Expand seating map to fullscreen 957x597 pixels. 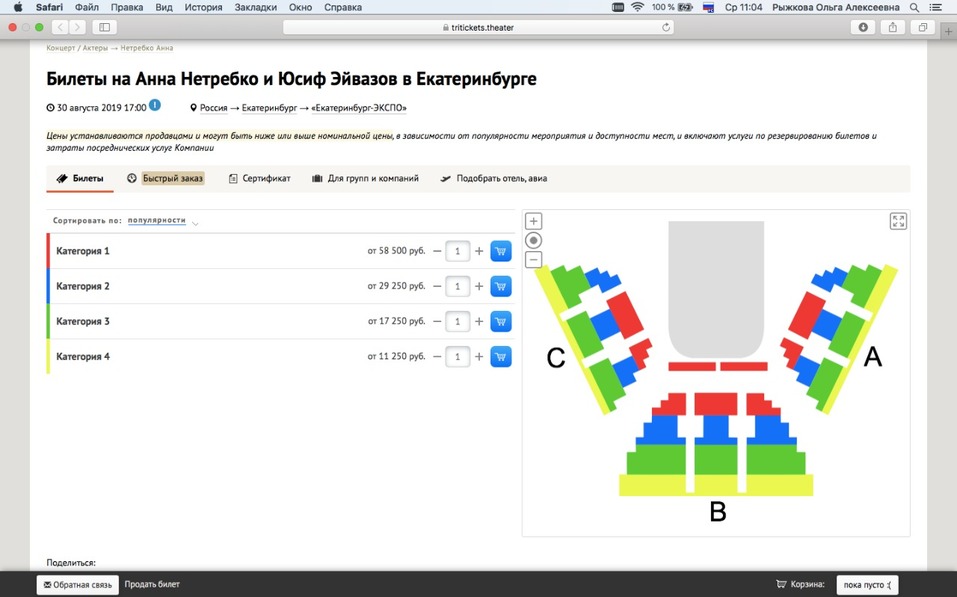(897, 221)
